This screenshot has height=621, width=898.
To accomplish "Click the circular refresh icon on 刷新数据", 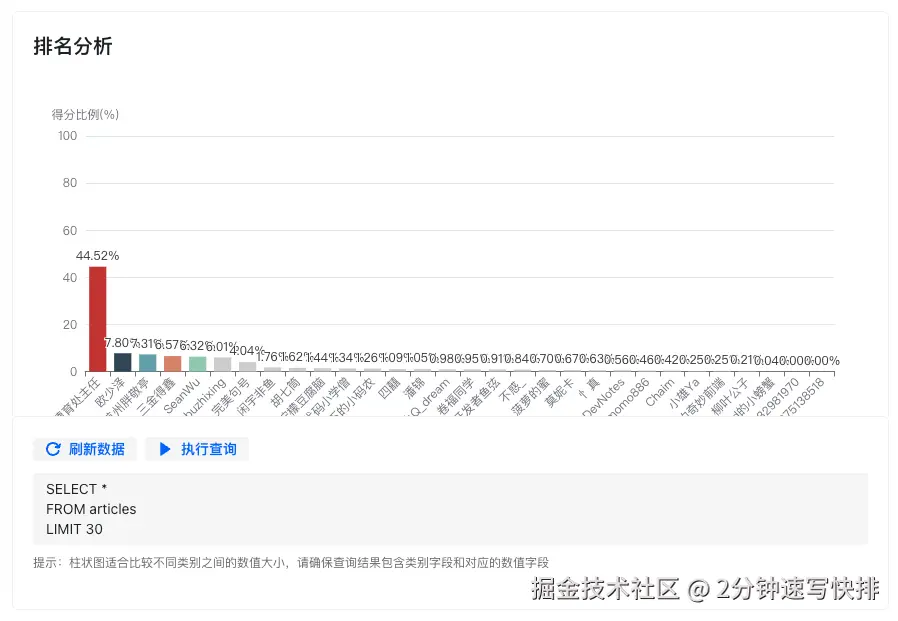I will 54,449.
